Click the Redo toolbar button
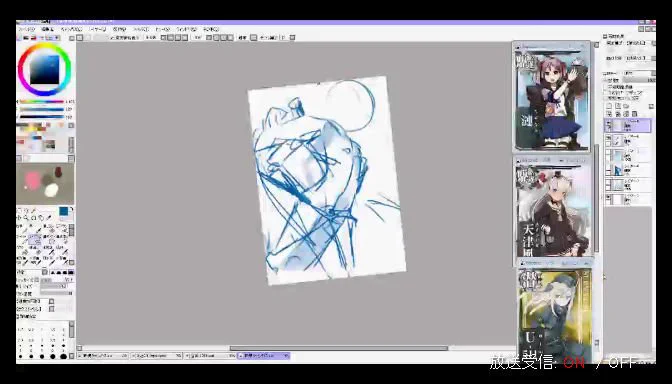This screenshot has width=672, height=384. point(87,38)
